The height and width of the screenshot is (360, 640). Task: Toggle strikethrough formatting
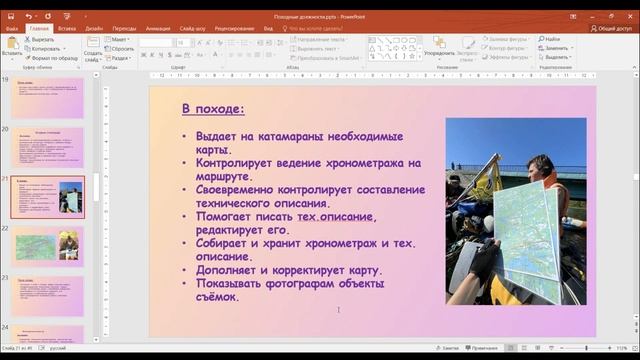[x=178, y=55]
